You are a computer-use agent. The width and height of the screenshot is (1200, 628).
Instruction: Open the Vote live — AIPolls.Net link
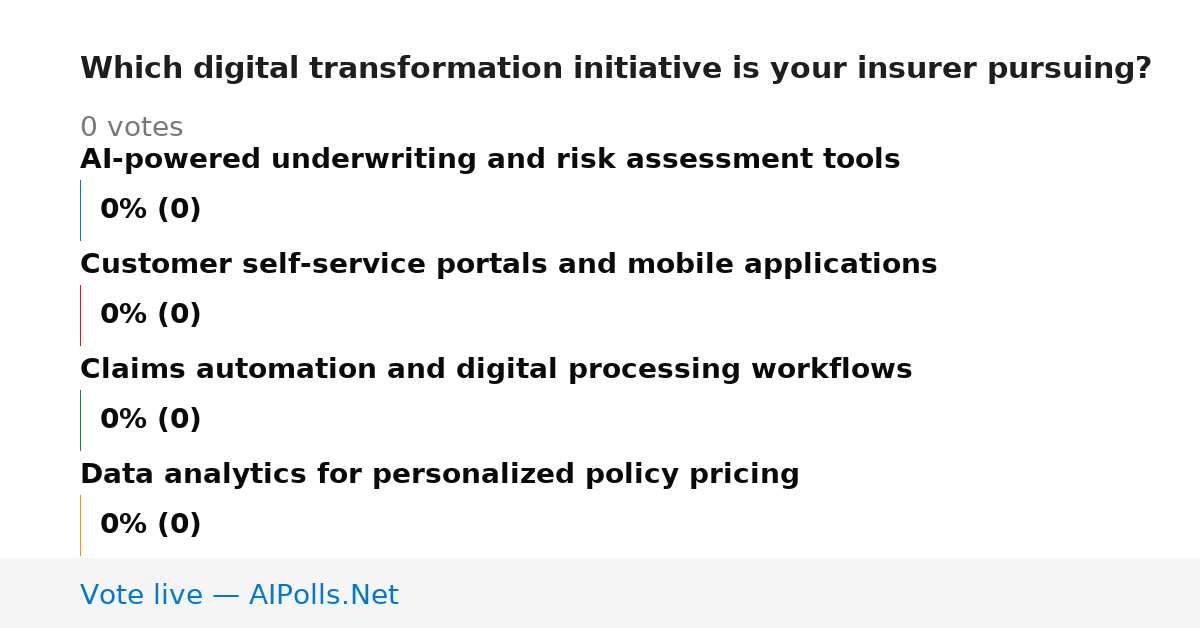coord(239,596)
